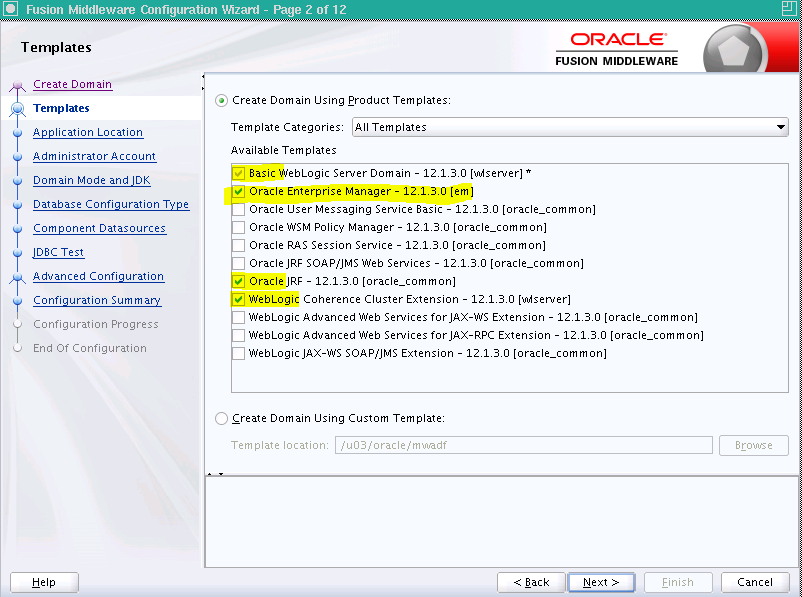The image size is (802, 597).
Task: Uncheck WebLogic Coherence Cluster Extension
Action: pos(238,299)
